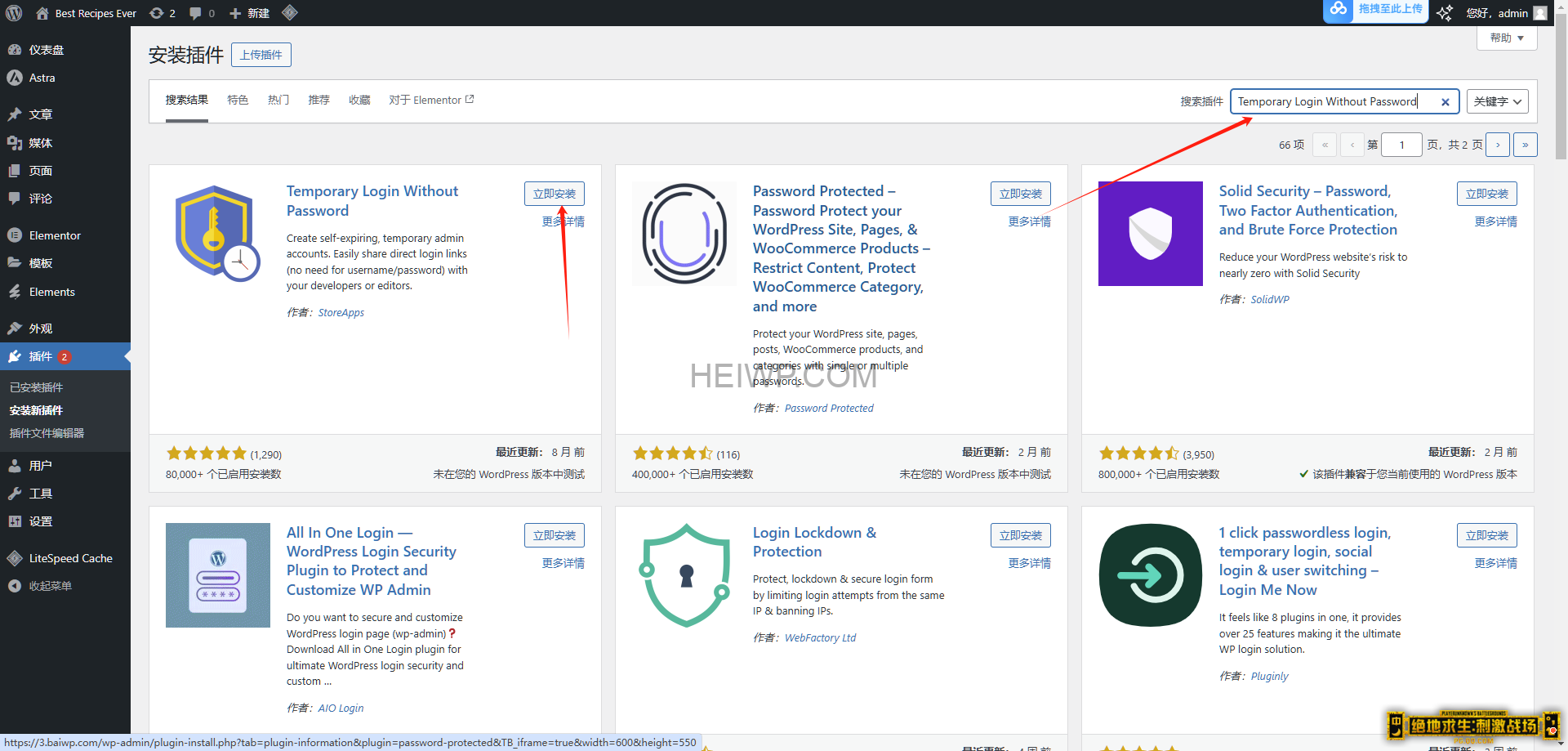Open the WebFactory Ltd author link
Screen dimensions: 1568x751
(x=820, y=638)
